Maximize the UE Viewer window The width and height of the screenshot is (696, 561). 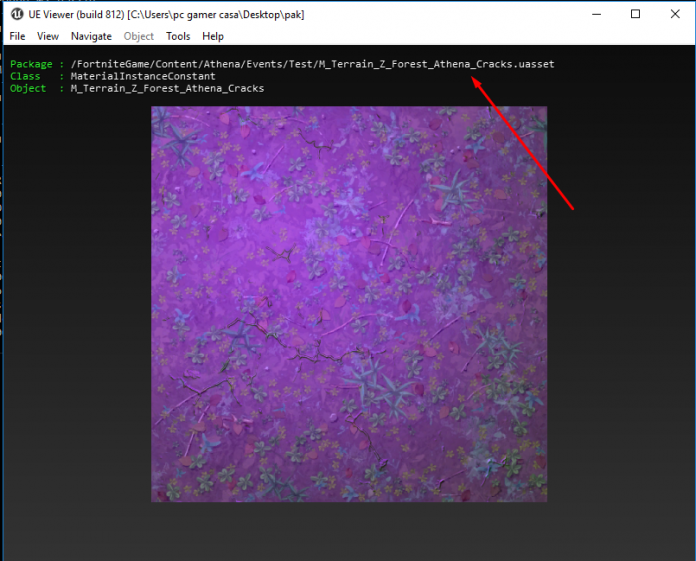[x=635, y=14]
